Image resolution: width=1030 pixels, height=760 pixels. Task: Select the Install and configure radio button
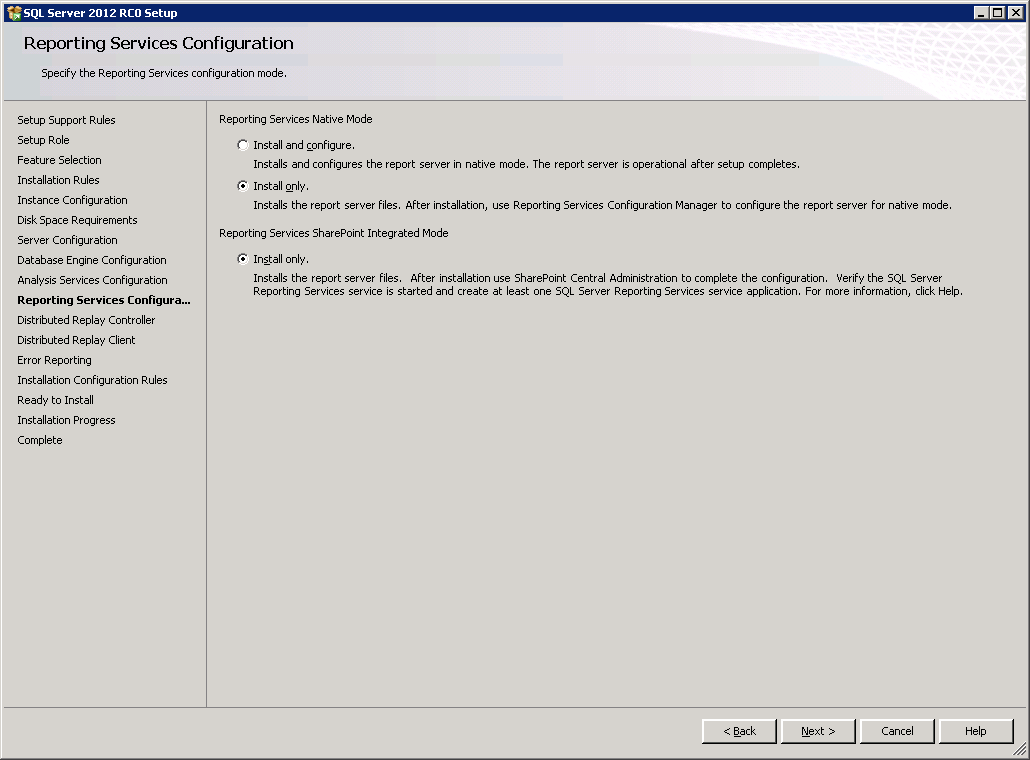tap(243, 145)
